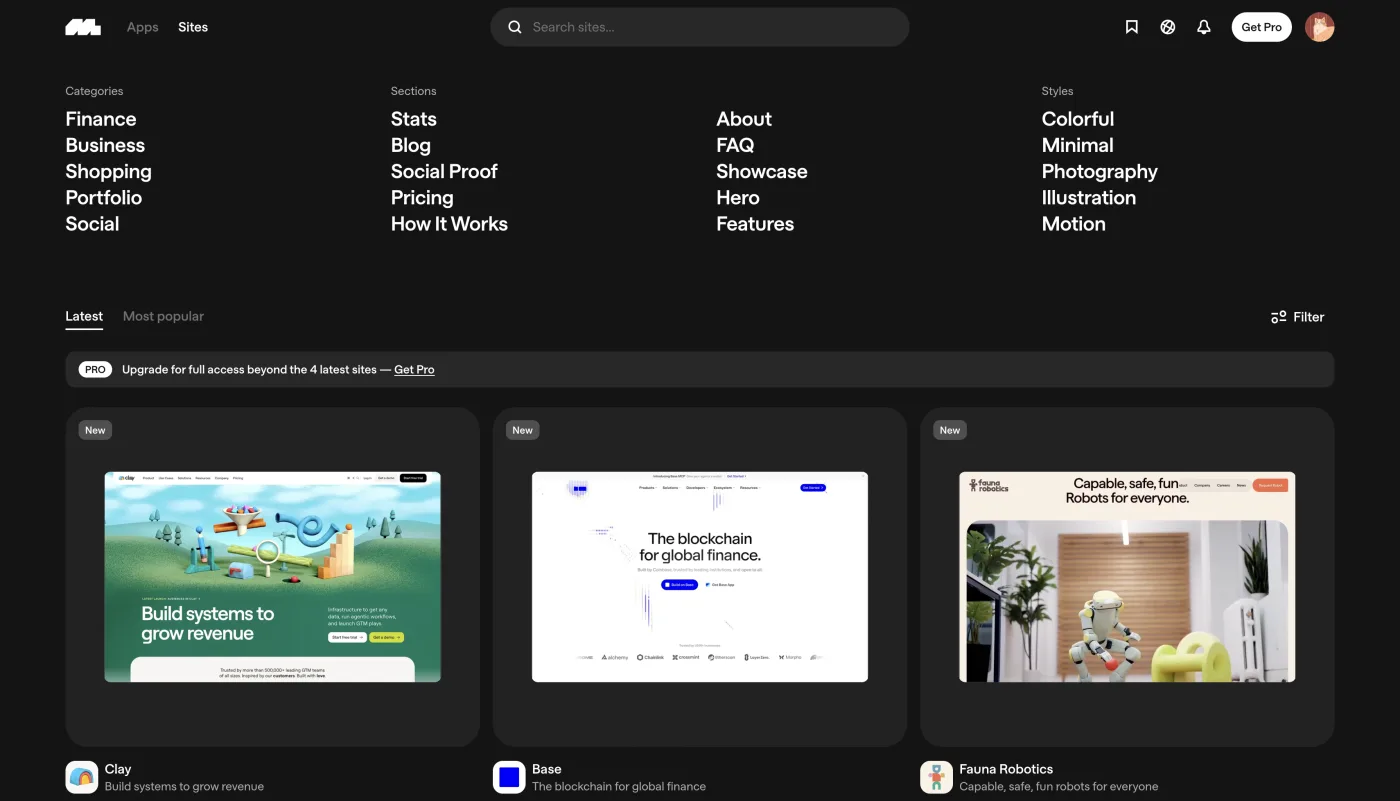Select the Hero section

click(x=738, y=198)
